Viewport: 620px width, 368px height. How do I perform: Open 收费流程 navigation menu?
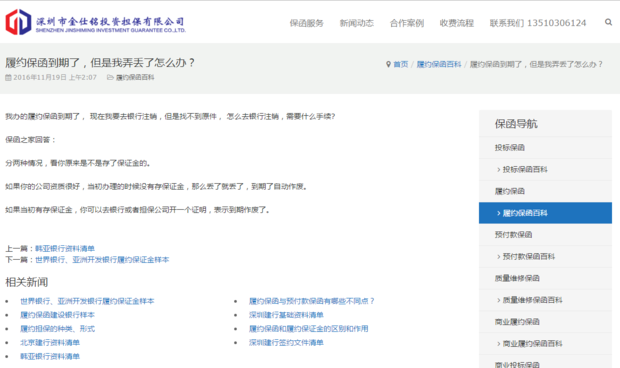tap(457, 23)
